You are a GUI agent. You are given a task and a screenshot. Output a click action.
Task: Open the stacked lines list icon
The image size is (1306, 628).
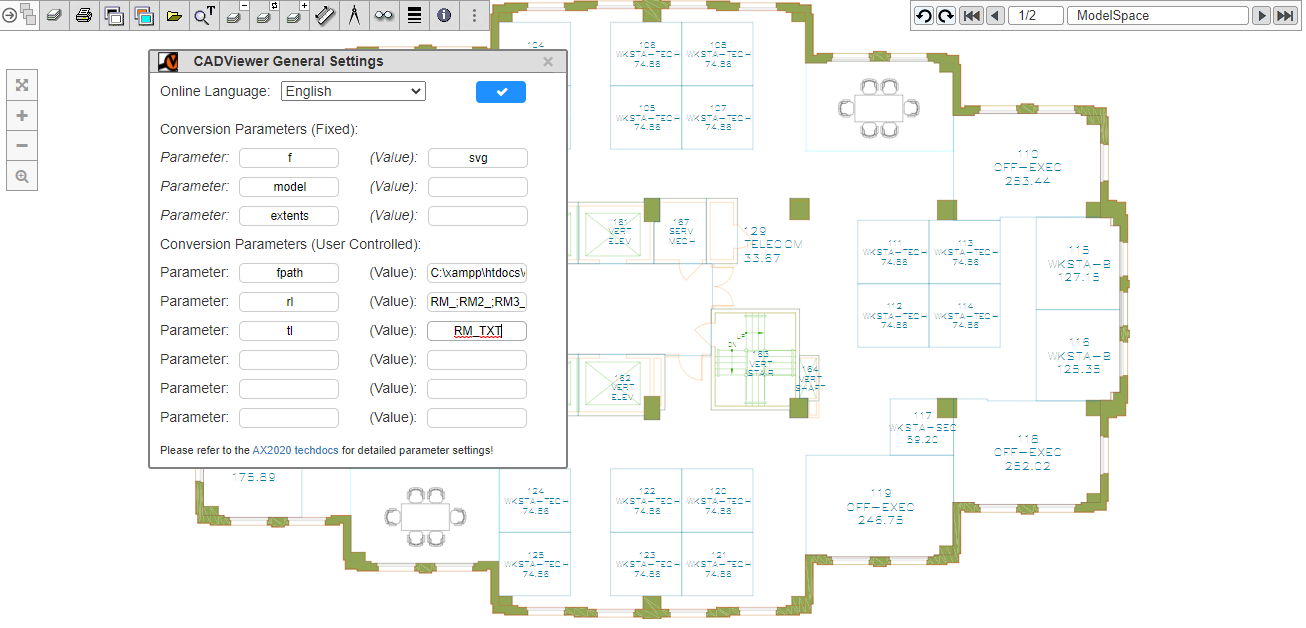tap(415, 15)
